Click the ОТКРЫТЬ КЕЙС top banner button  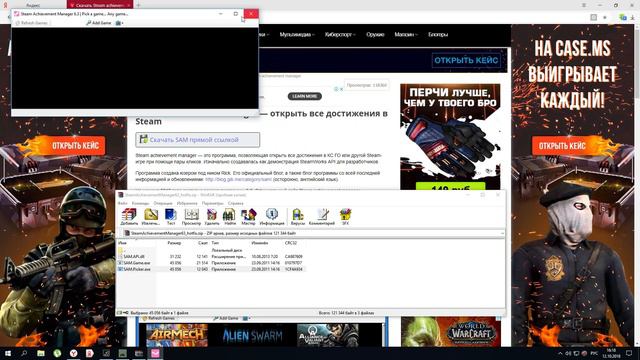coord(466,60)
